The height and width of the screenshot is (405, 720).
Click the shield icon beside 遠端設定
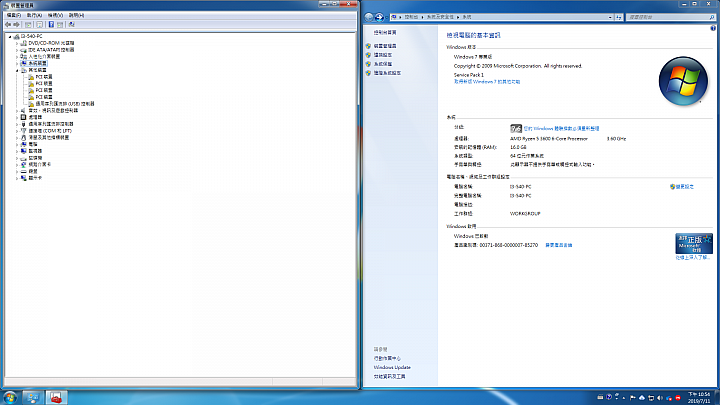(x=368, y=55)
